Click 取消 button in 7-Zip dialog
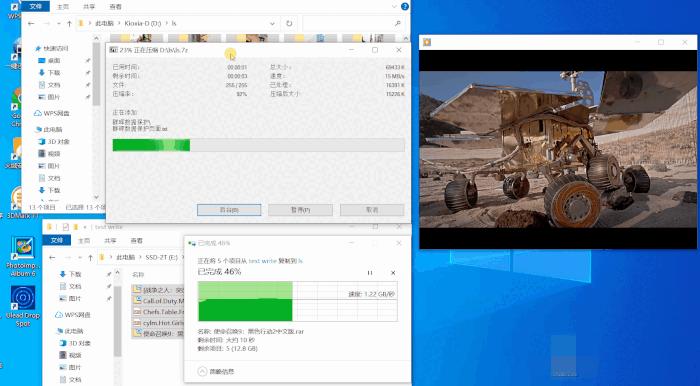 [x=372, y=210]
